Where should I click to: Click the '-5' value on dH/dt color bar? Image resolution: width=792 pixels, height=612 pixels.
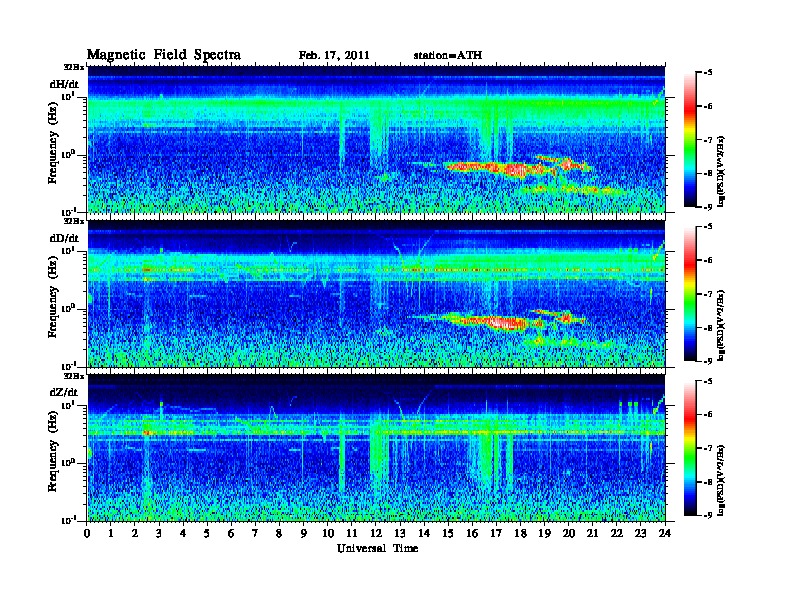(708, 73)
